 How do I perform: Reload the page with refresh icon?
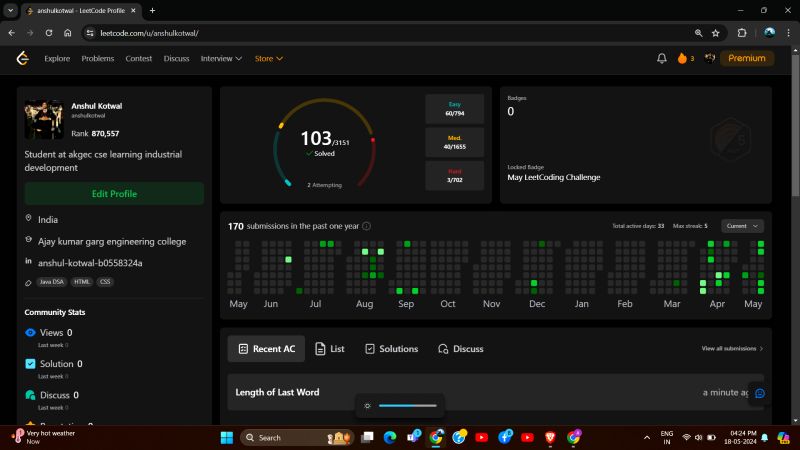click(49, 33)
